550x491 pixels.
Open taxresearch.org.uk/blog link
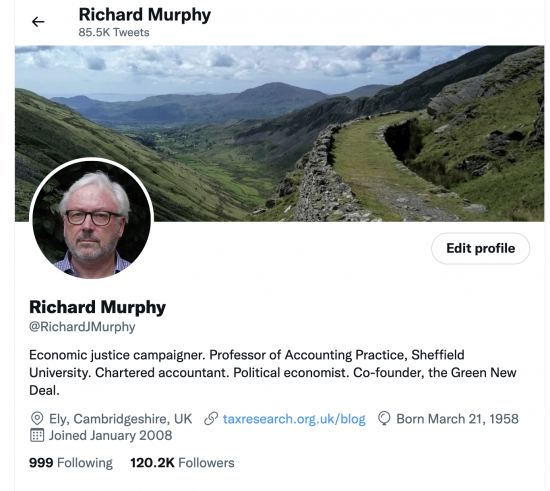click(x=294, y=419)
